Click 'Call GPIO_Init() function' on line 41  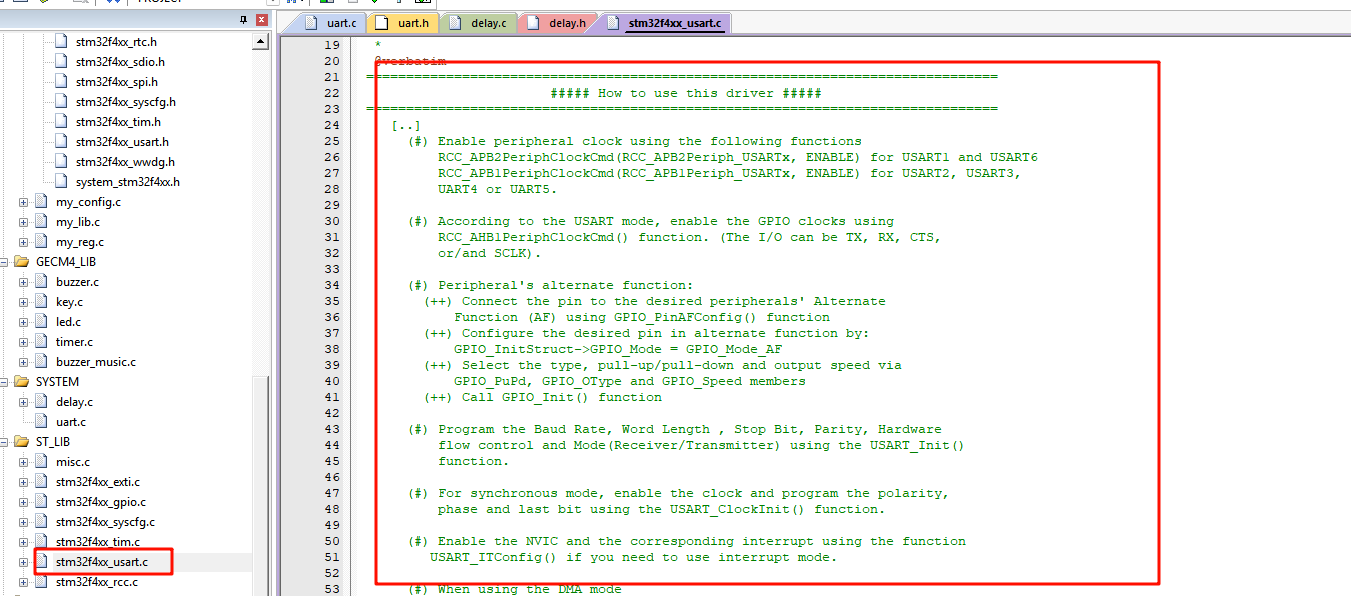coord(562,397)
